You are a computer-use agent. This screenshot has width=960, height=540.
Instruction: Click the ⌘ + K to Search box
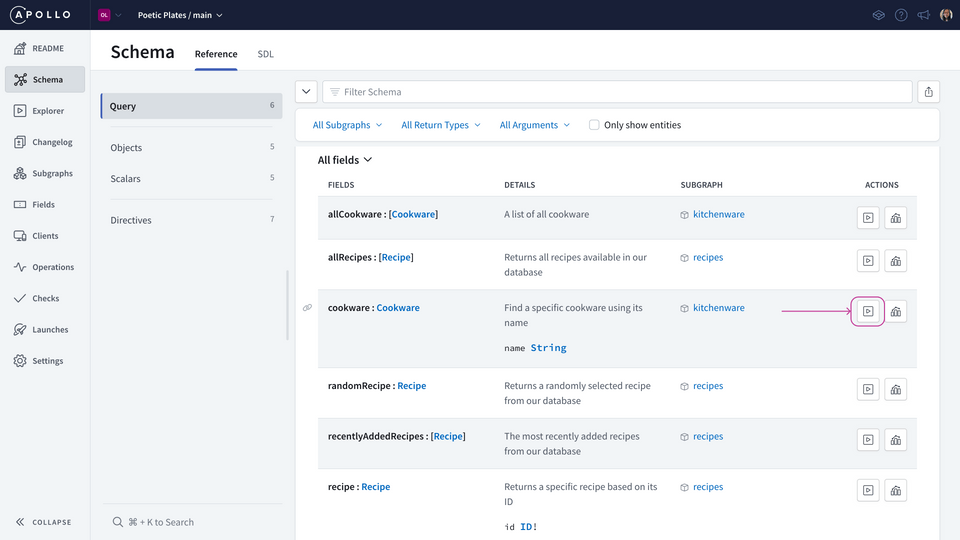pos(192,522)
